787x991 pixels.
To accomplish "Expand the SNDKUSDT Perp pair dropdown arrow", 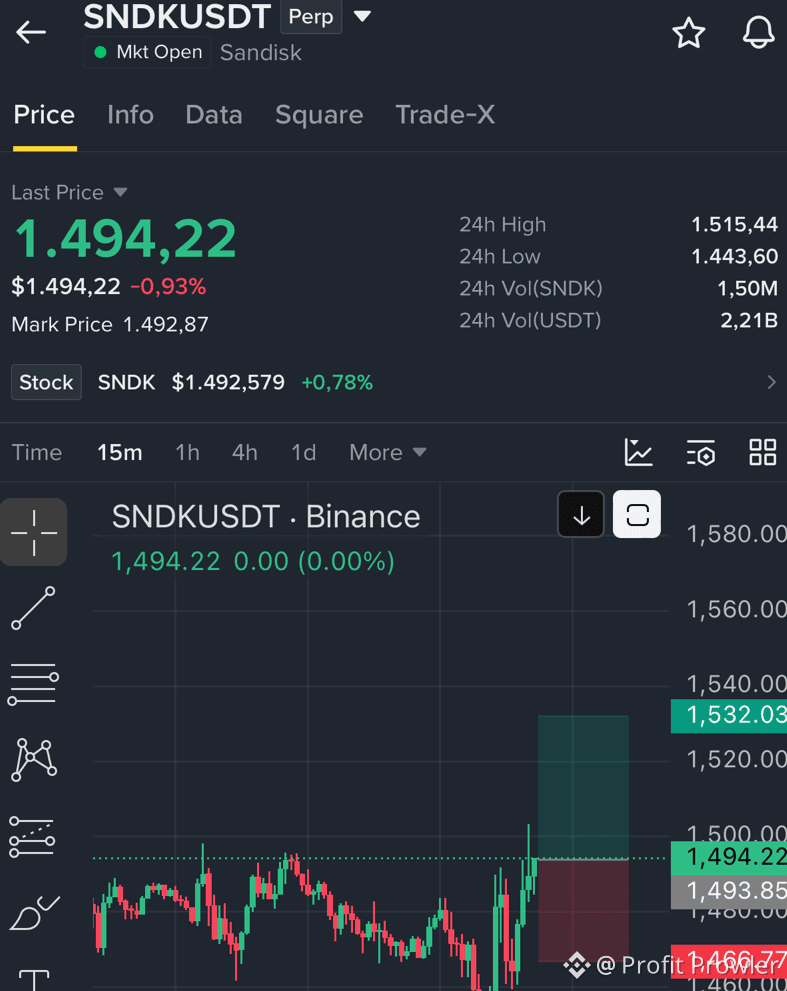I will pyautogui.click(x=362, y=16).
